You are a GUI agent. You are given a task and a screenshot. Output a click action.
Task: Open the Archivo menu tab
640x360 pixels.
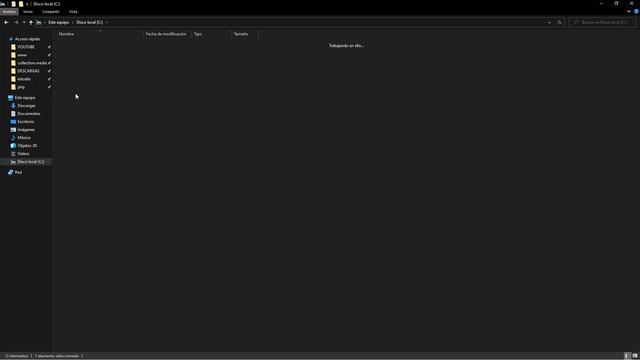tap(9, 11)
